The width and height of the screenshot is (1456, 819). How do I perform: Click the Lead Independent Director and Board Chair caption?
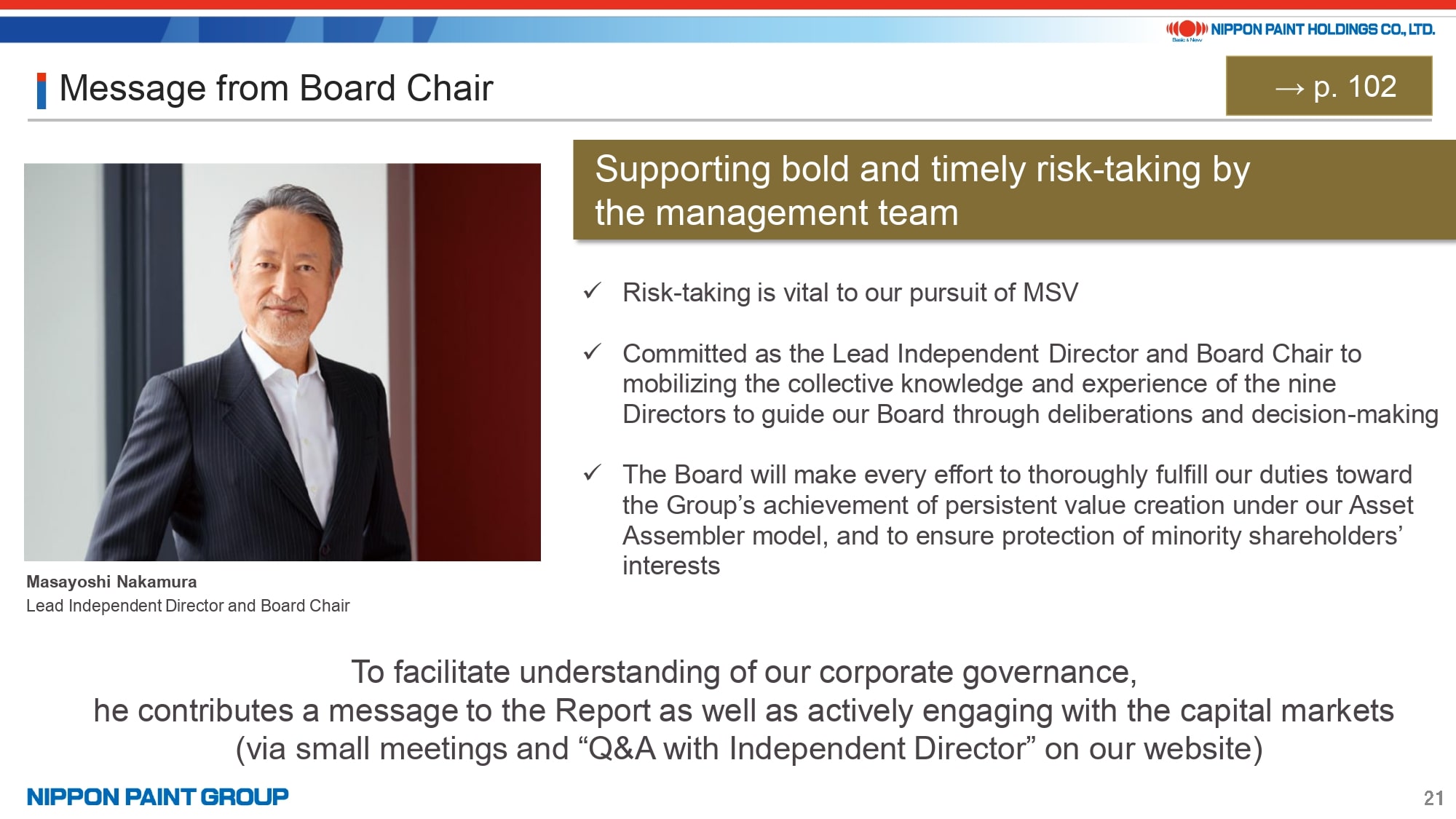[x=188, y=606]
